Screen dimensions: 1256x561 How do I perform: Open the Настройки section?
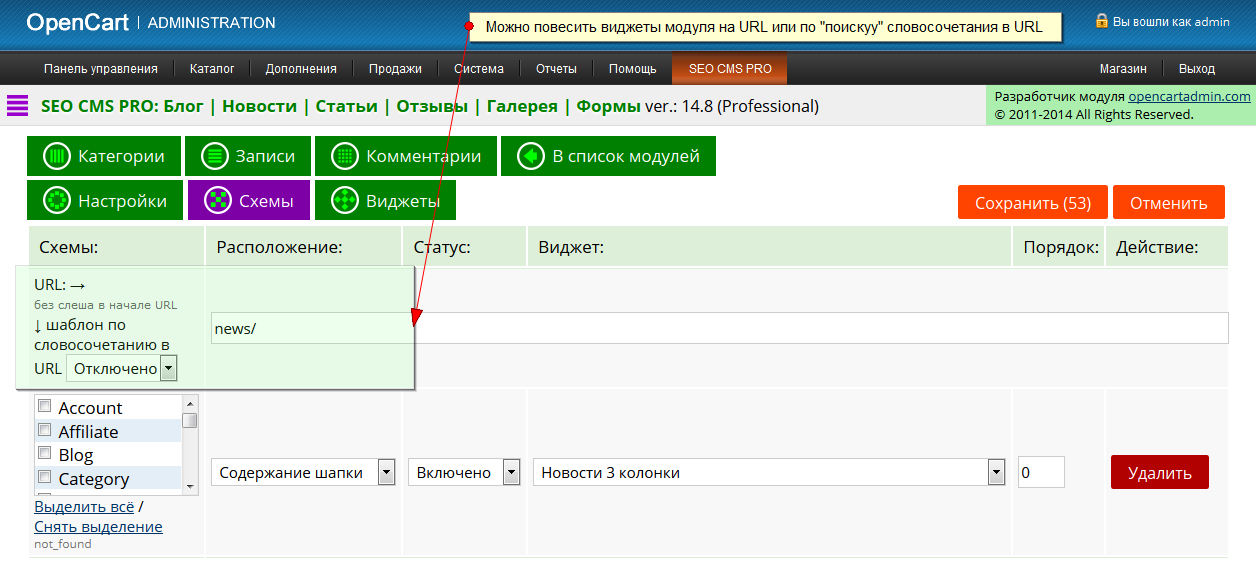click(x=105, y=201)
